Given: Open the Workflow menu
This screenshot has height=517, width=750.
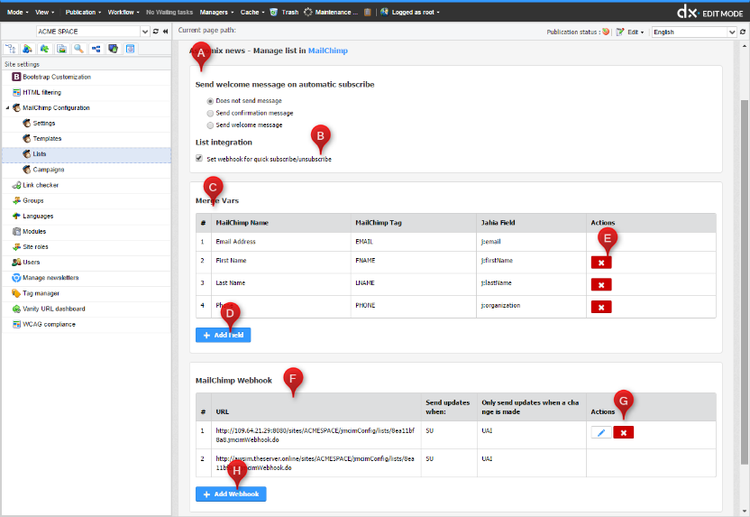Looking at the screenshot, I should [x=123, y=12].
